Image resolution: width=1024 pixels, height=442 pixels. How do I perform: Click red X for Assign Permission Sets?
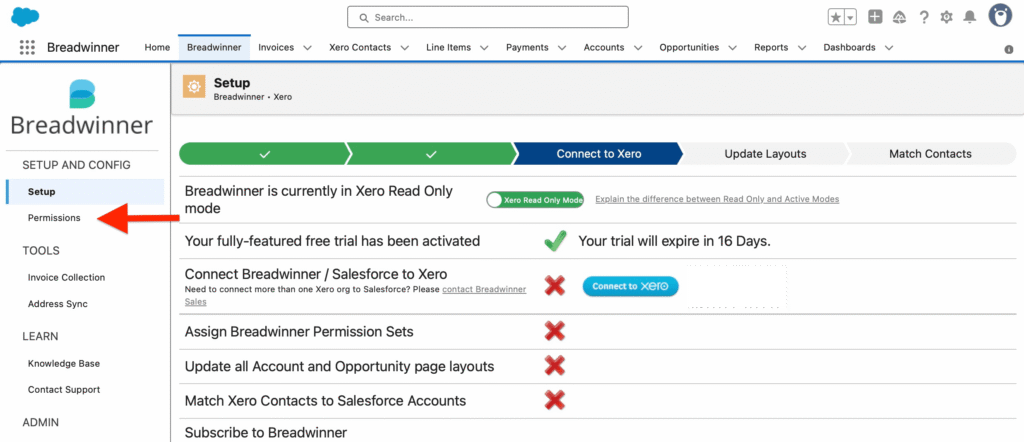click(554, 331)
